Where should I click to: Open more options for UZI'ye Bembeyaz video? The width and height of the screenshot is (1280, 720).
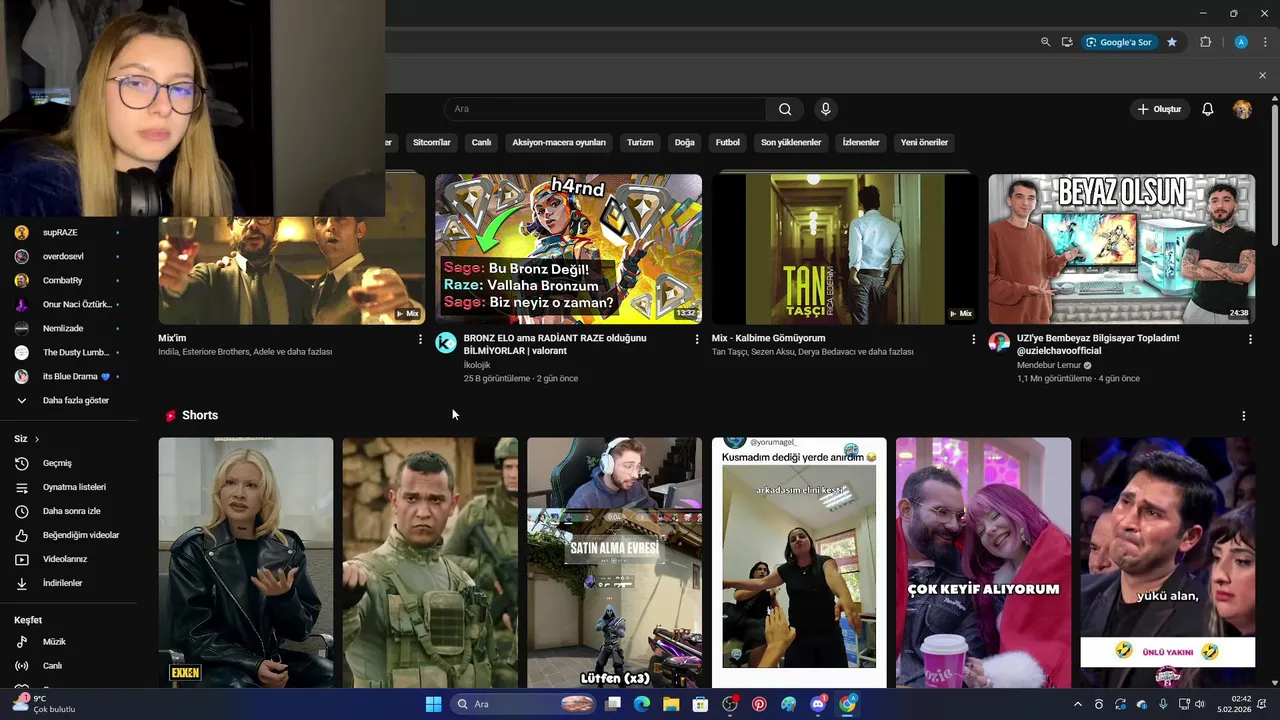tap(1250, 339)
